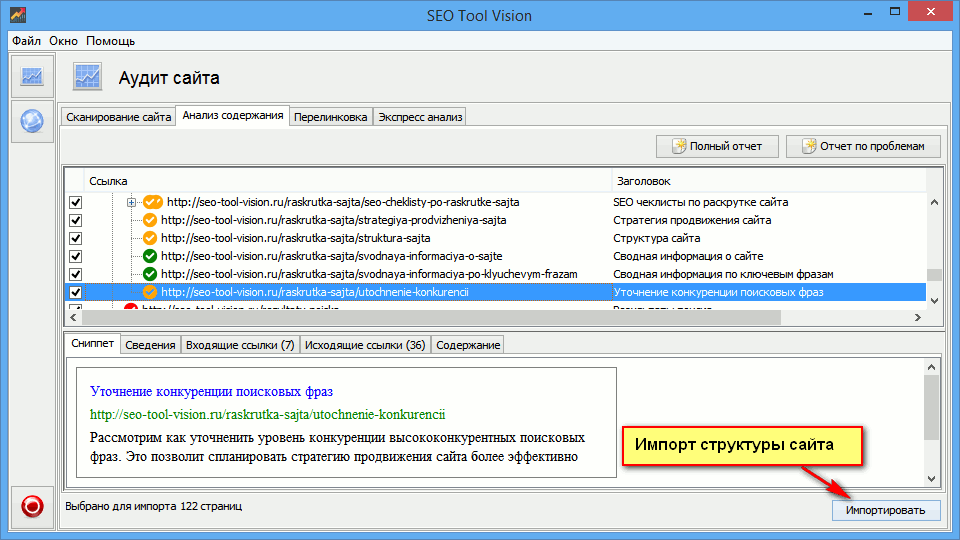The image size is (960, 540).
Task: Open the Файл menu
Action: 27,41
